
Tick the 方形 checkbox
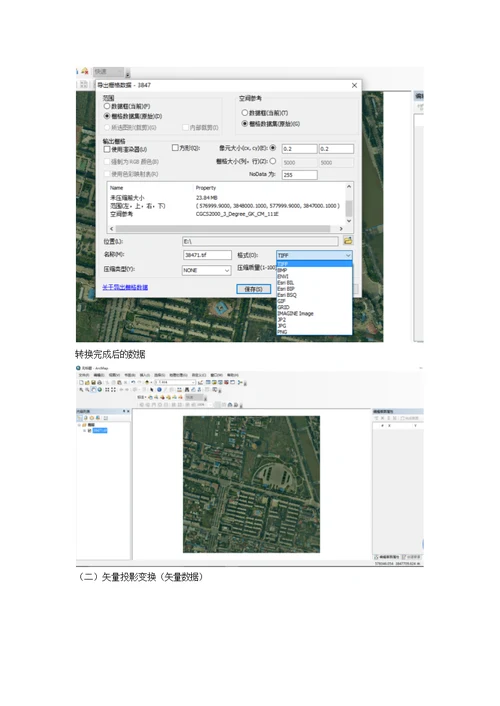click(x=175, y=148)
